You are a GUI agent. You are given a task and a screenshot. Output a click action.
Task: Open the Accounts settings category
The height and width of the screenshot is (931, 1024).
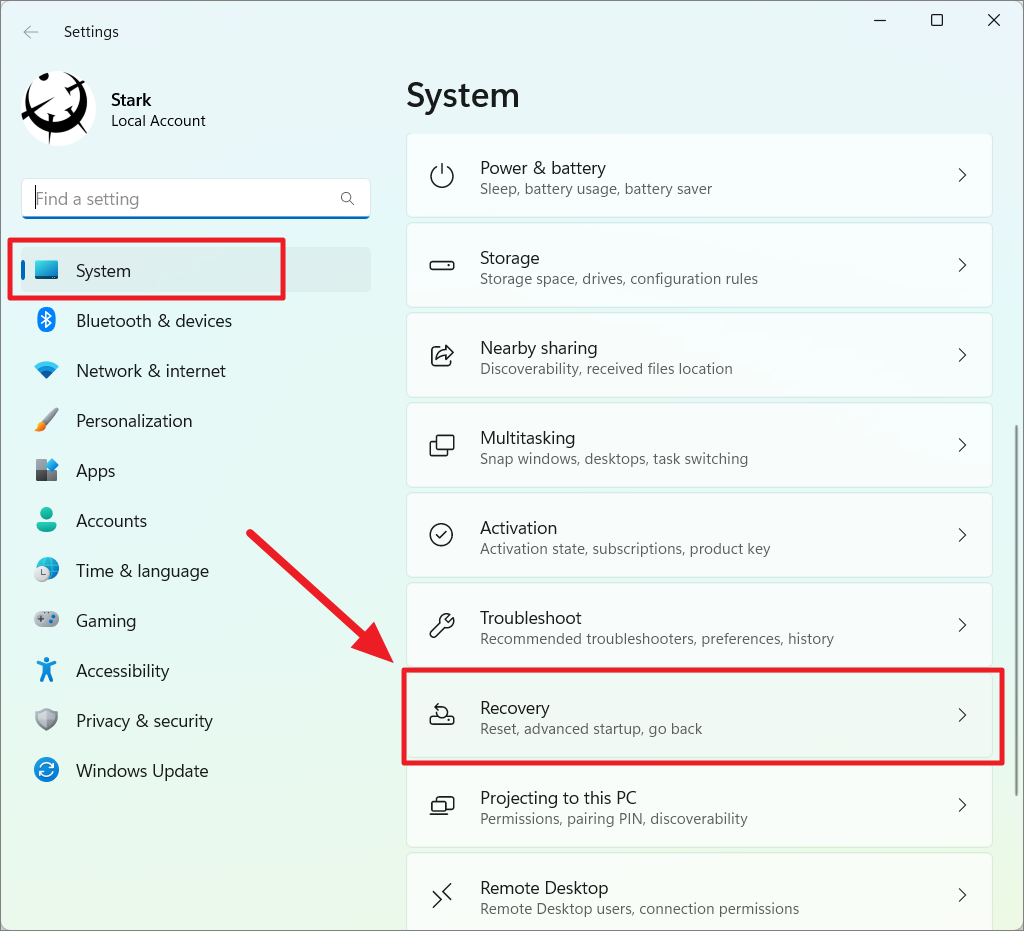pyautogui.click(x=111, y=521)
